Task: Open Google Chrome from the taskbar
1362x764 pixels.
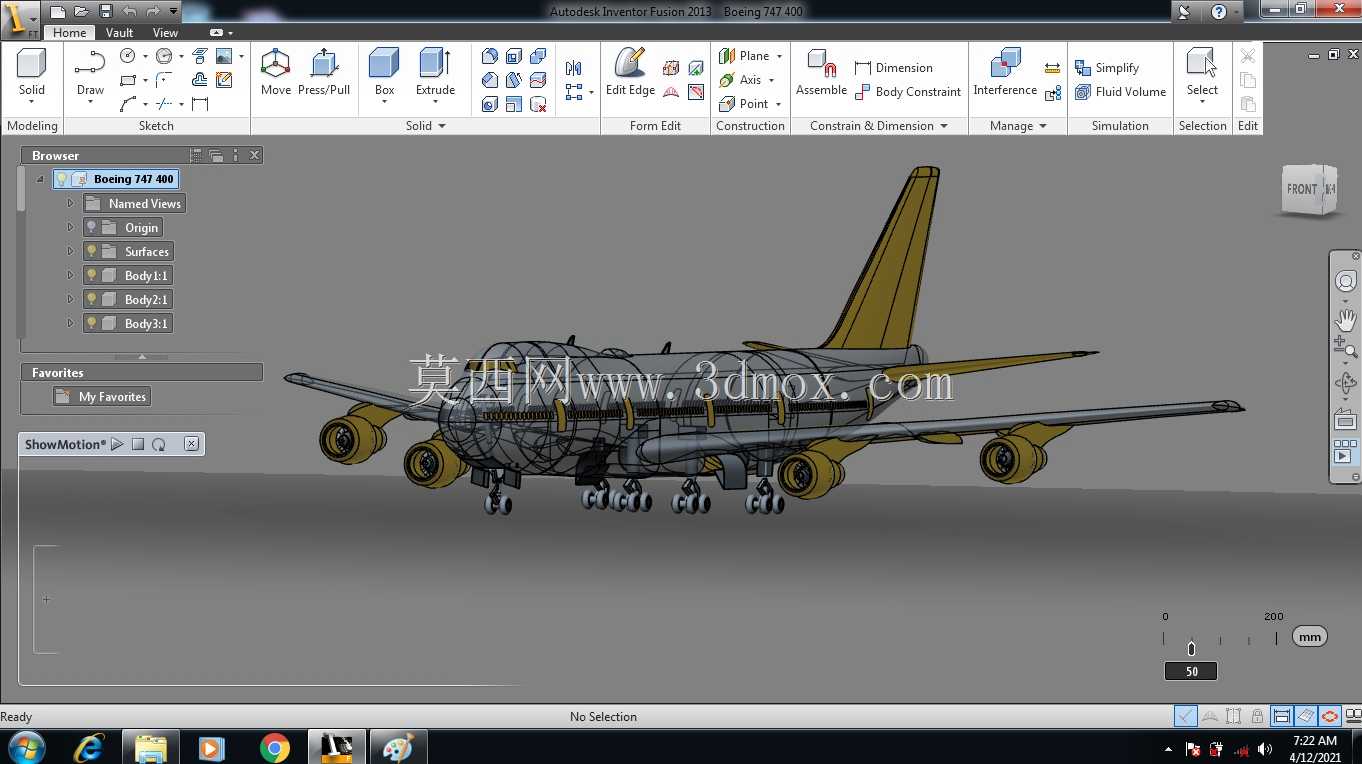Action: tap(274, 748)
